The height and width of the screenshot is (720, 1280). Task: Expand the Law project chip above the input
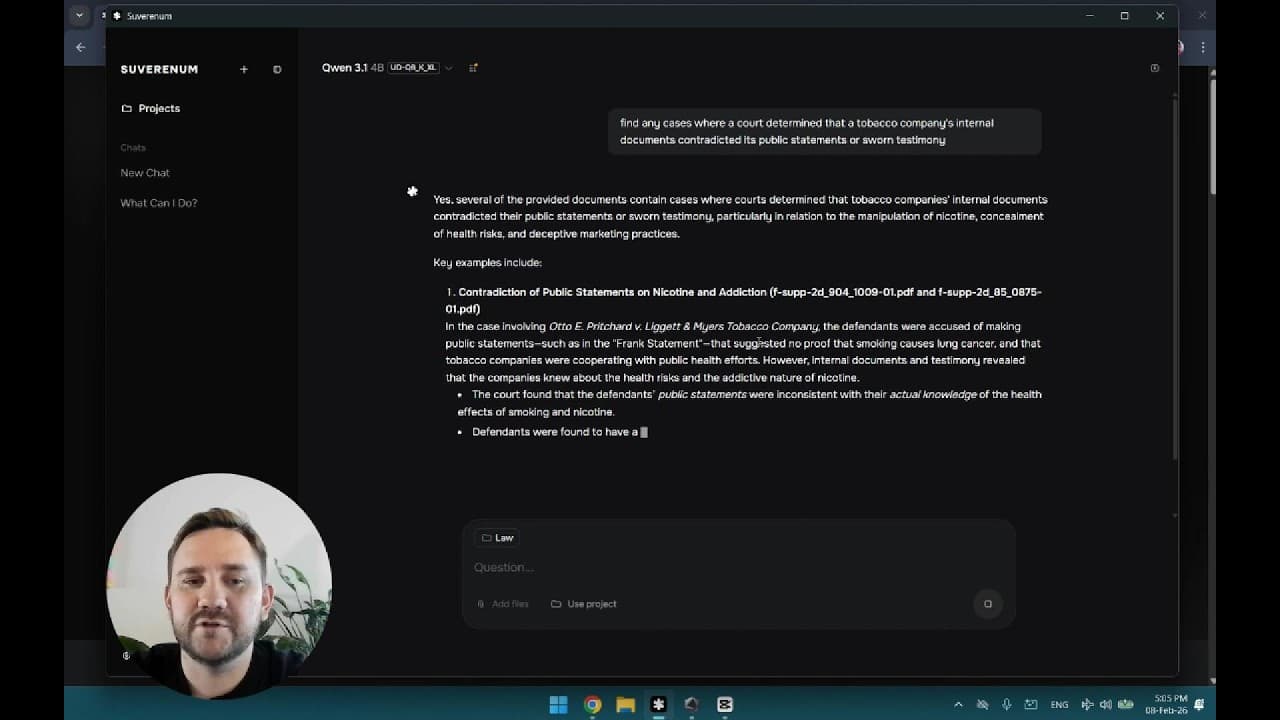[496, 537]
